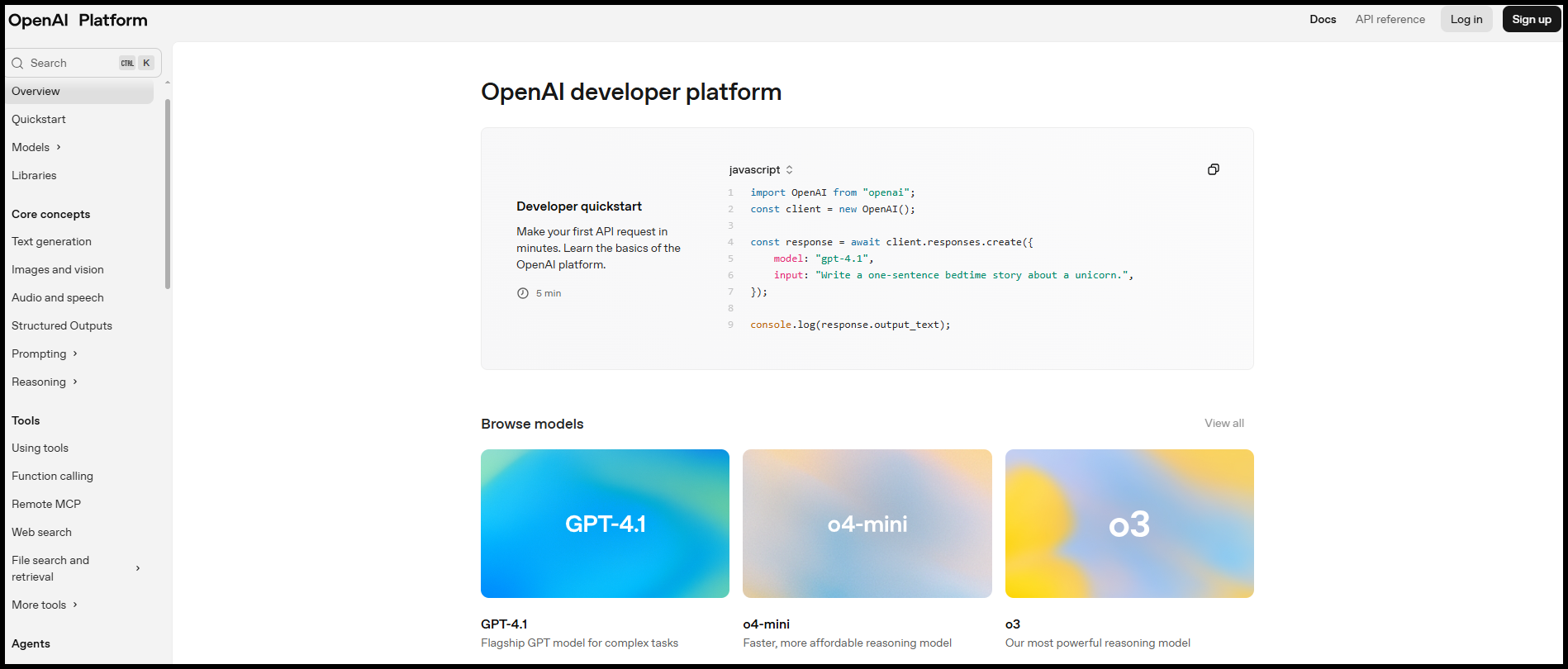The image size is (1568, 669).
Task: Expand File search and retrieval chevron
Action: 138,568
